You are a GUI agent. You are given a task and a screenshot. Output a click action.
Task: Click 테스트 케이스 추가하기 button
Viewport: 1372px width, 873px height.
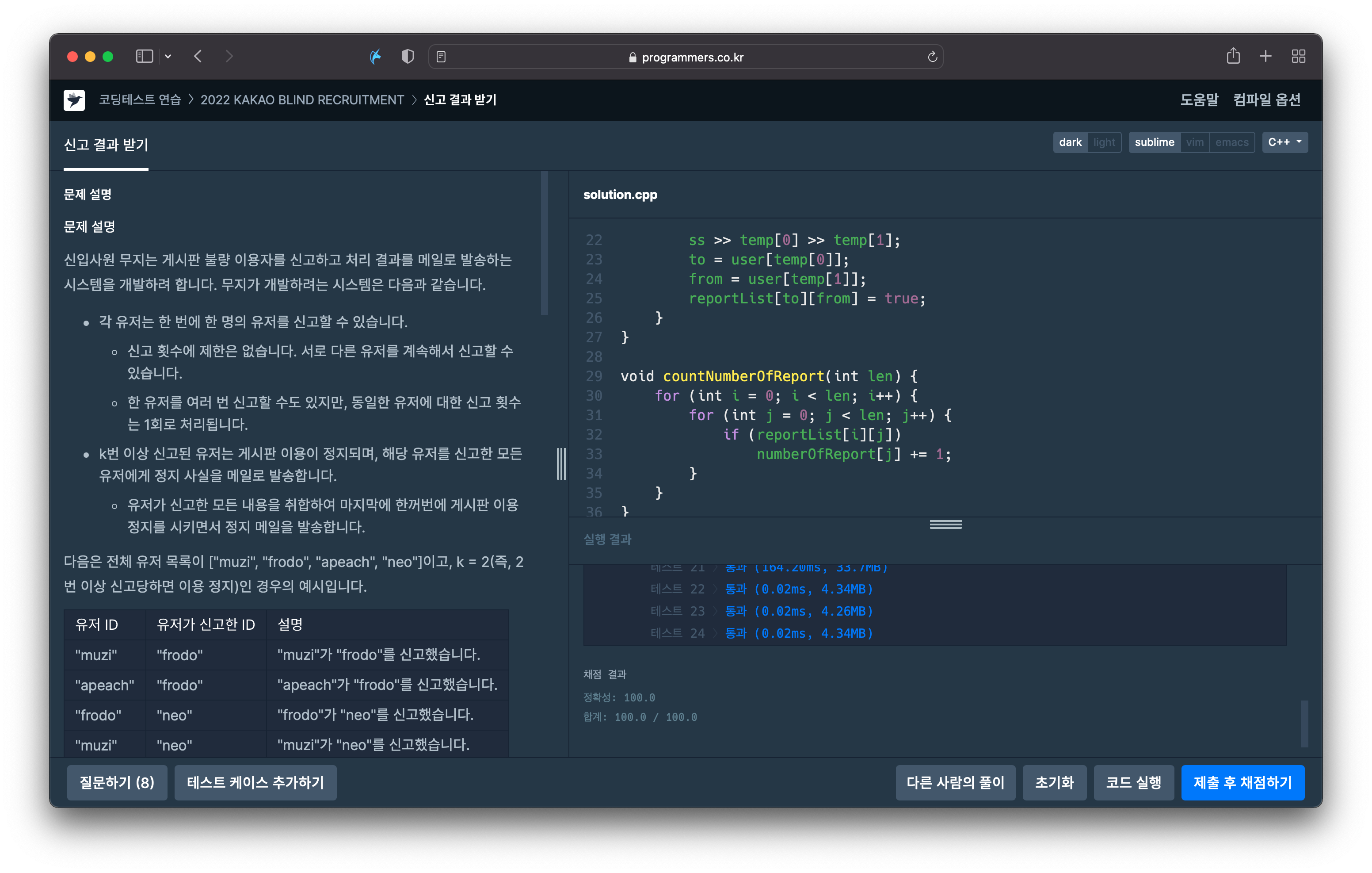255,782
